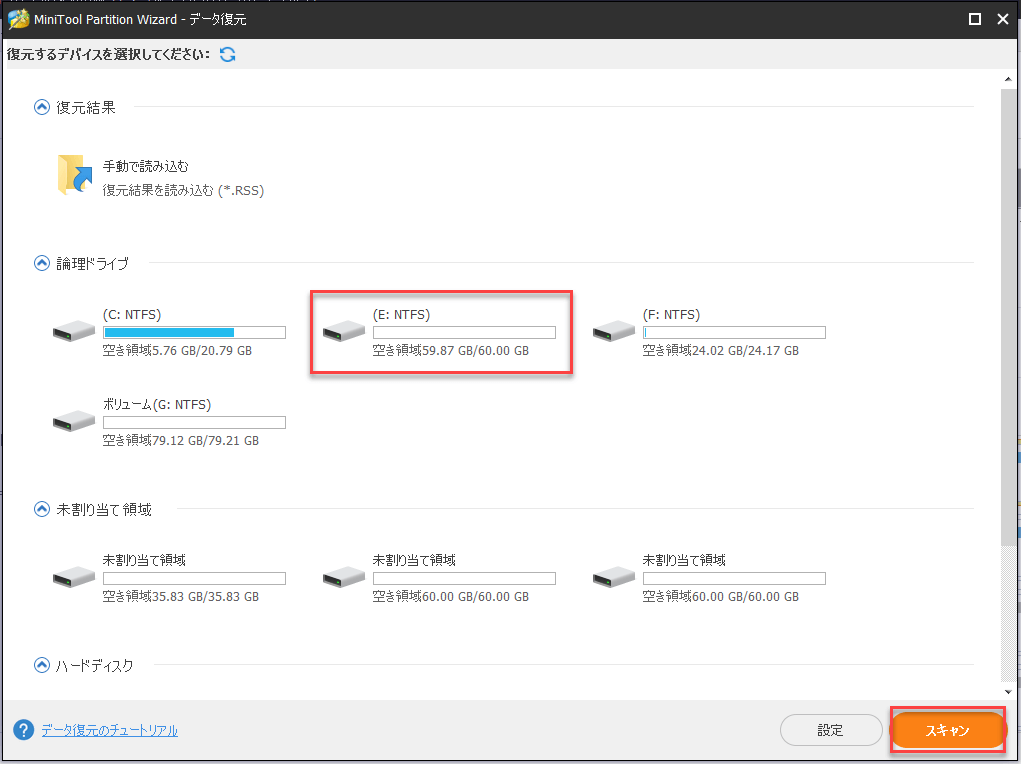Screen dimensions: 1021x764
Task: Open the 設定 button
Action: pos(831,730)
